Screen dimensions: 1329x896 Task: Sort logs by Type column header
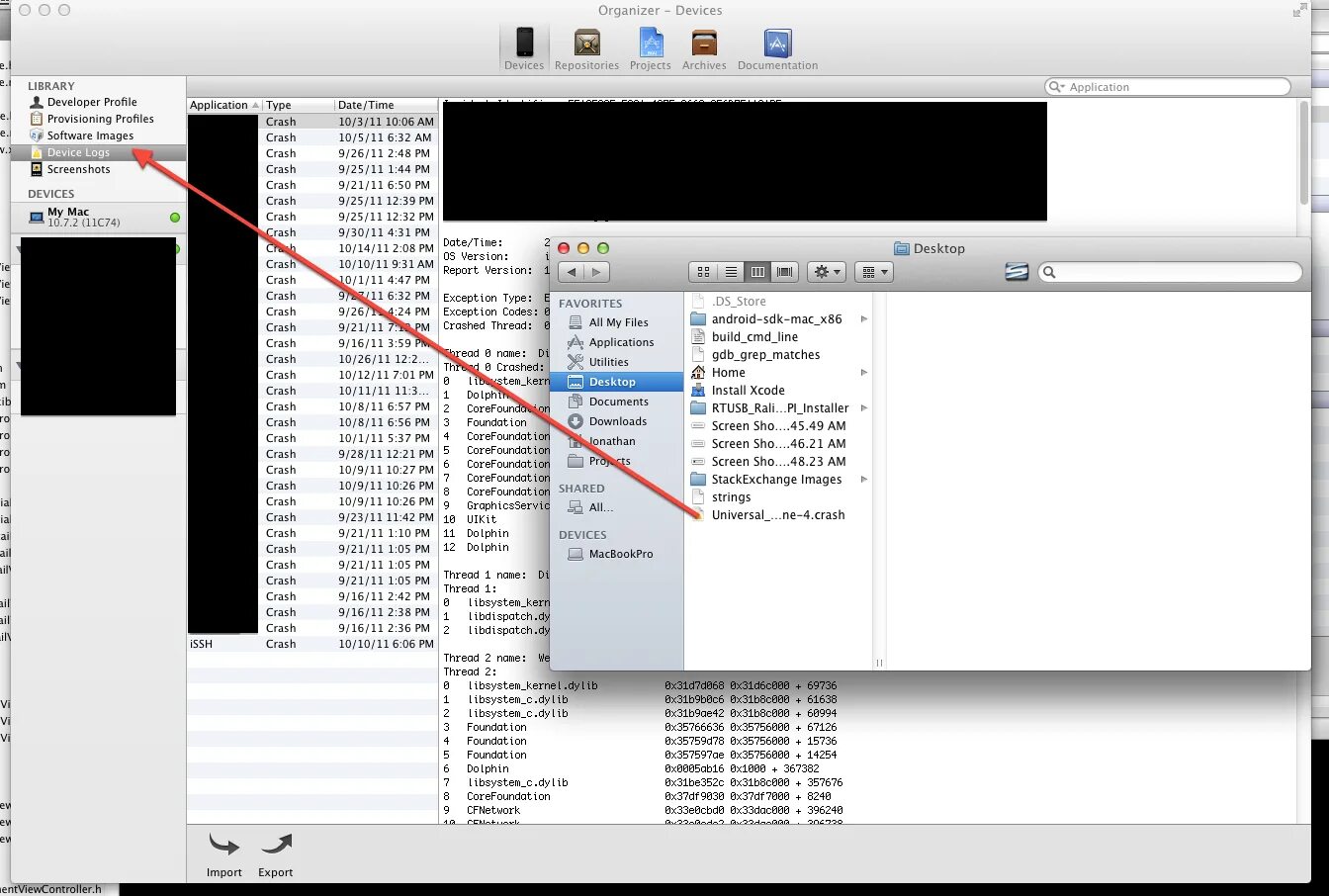pyautogui.click(x=299, y=105)
